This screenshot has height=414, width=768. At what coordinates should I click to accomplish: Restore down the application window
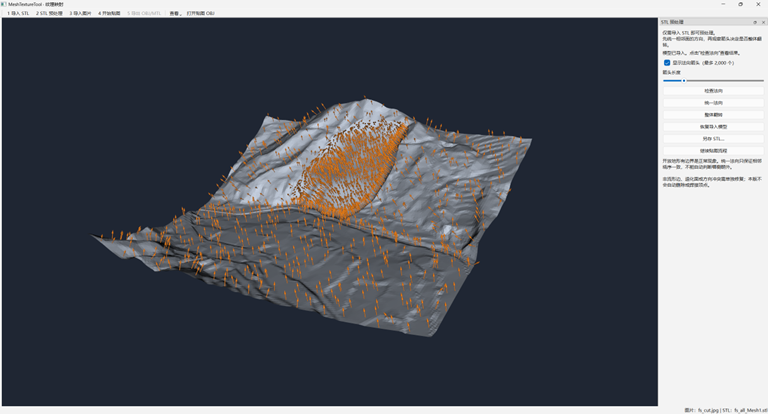(x=740, y=4)
